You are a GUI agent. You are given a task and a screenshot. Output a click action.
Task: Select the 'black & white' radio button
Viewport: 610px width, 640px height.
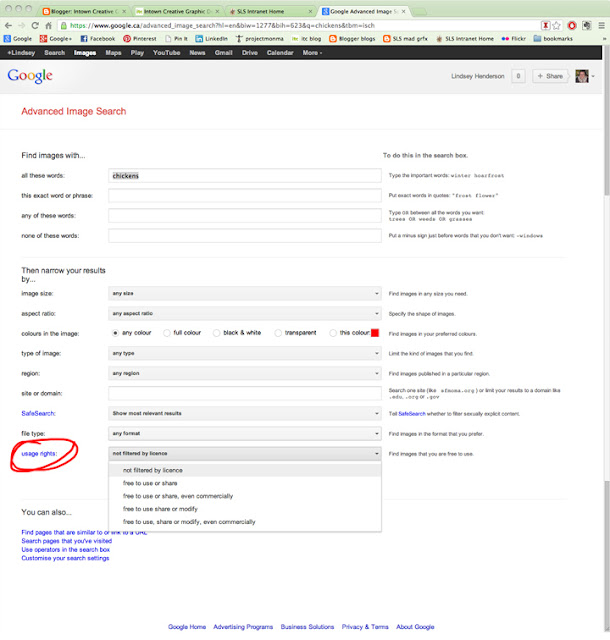[216, 333]
